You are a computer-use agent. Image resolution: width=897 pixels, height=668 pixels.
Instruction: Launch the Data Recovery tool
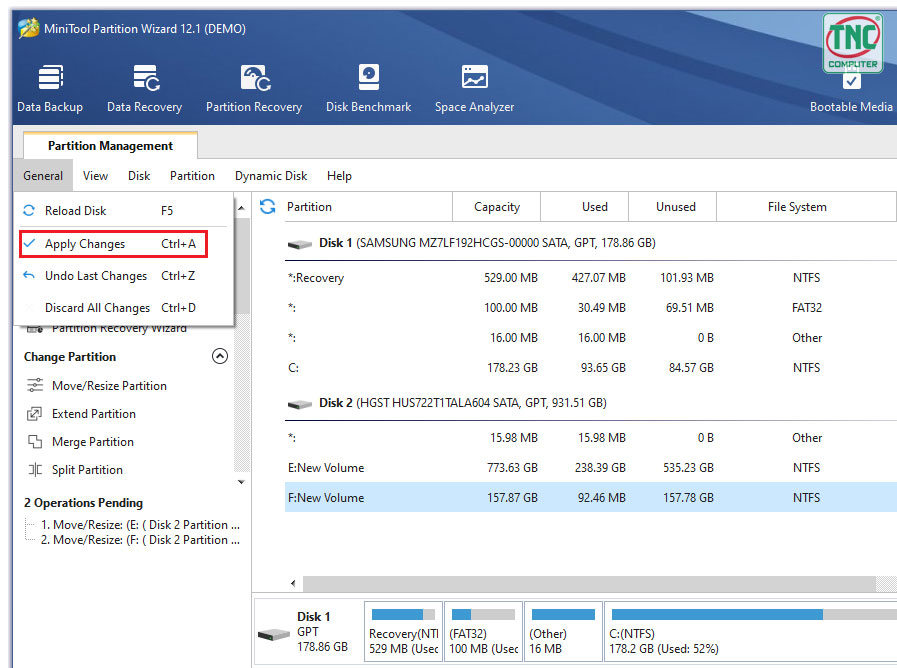point(144,89)
